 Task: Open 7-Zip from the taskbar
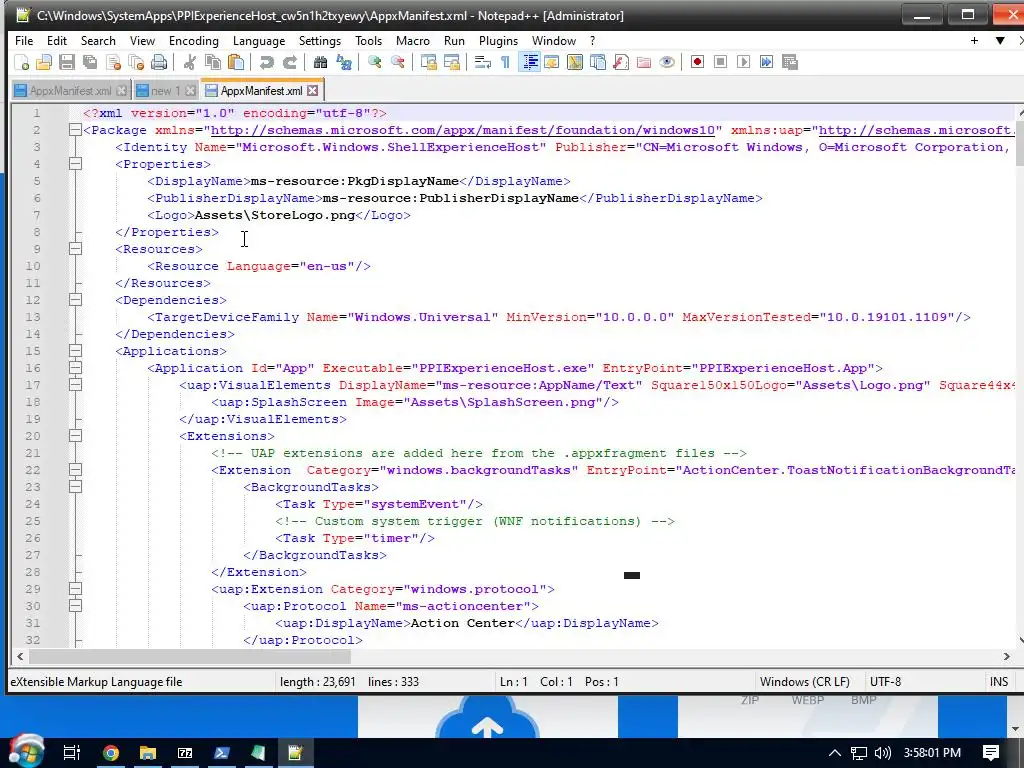point(185,753)
